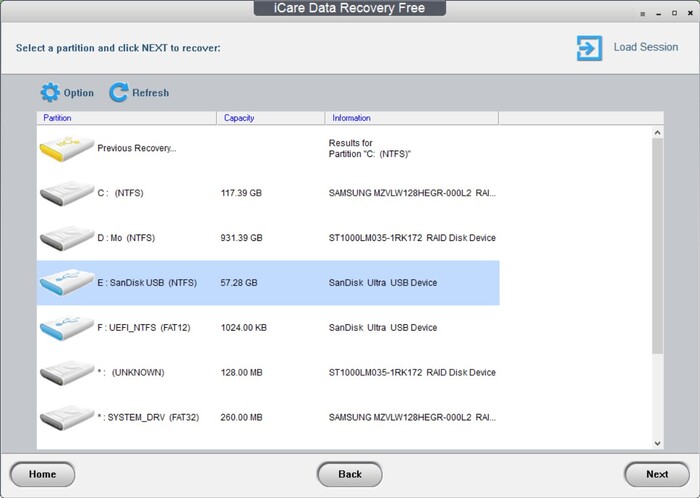This screenshot has width=700, height=498.
Task: Click the 260.00 MB capacity value
Action: click(242, 417)
